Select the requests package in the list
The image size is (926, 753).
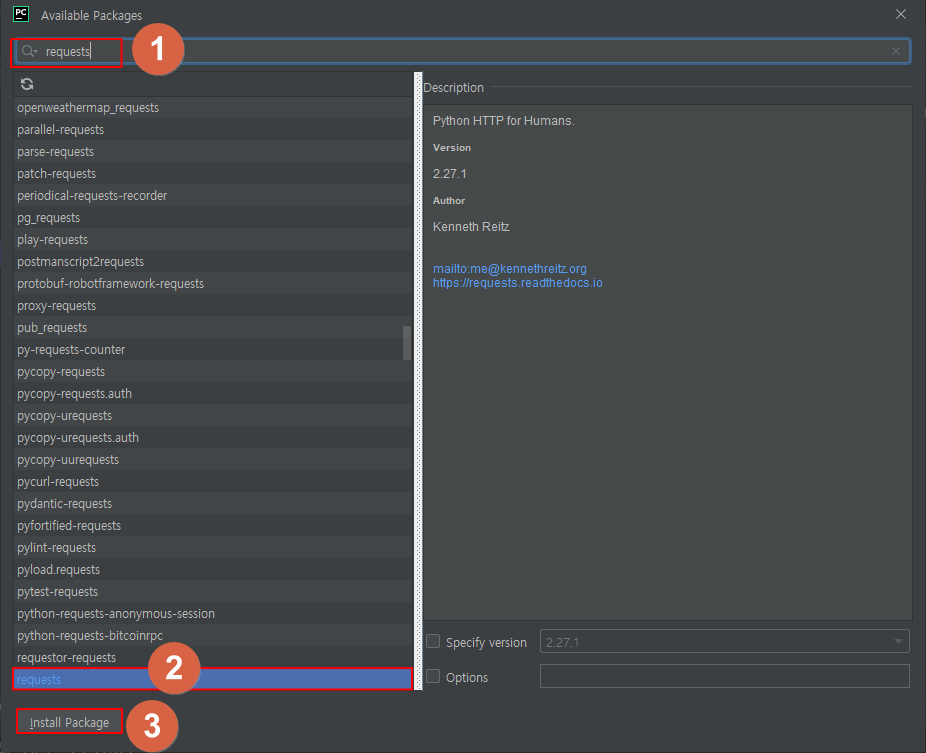coord(213,679)
